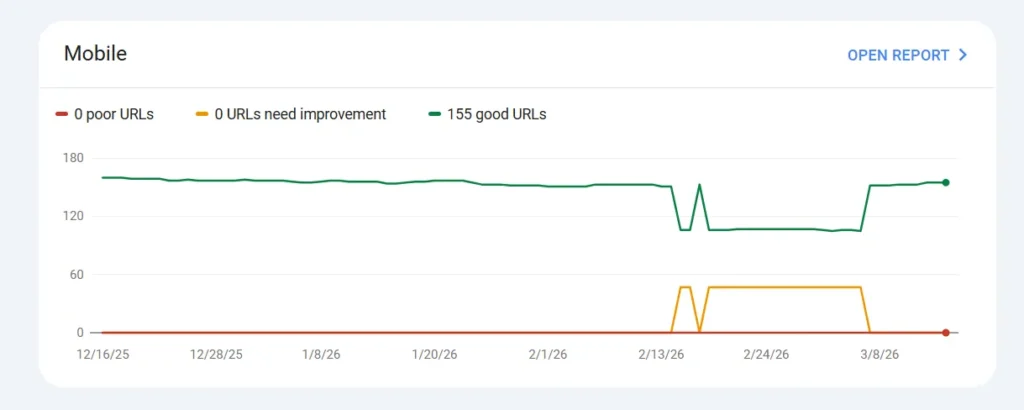This screenshot has width=1024, height=410.
Task: Click the red poor URLs legend marker
Action: [x=61, y=114]
